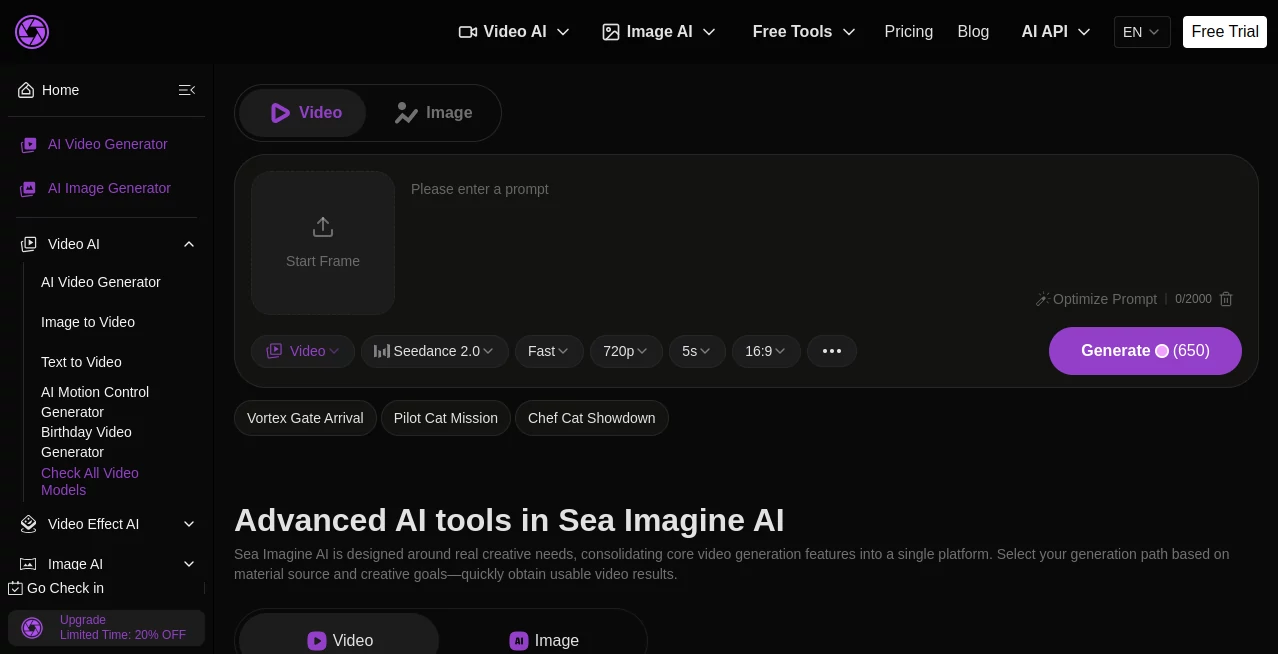
Task: Open the Video AI top navigation menu
Action: [514, 32]
